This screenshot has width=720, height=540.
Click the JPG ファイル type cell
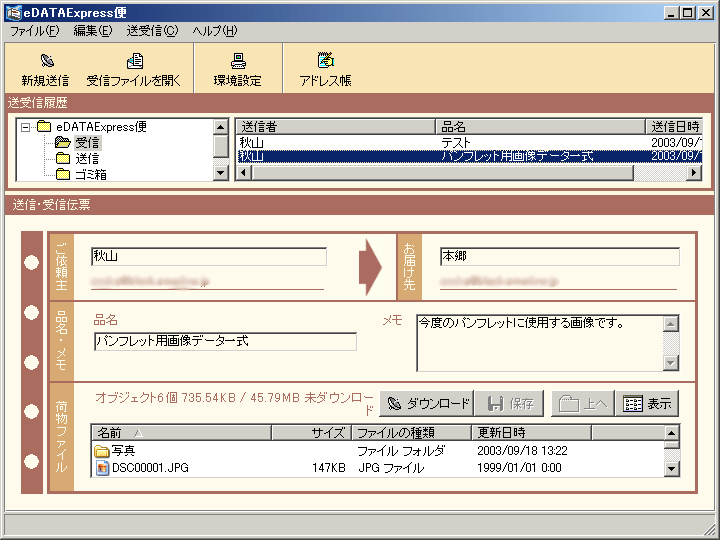tap(391, 468)
